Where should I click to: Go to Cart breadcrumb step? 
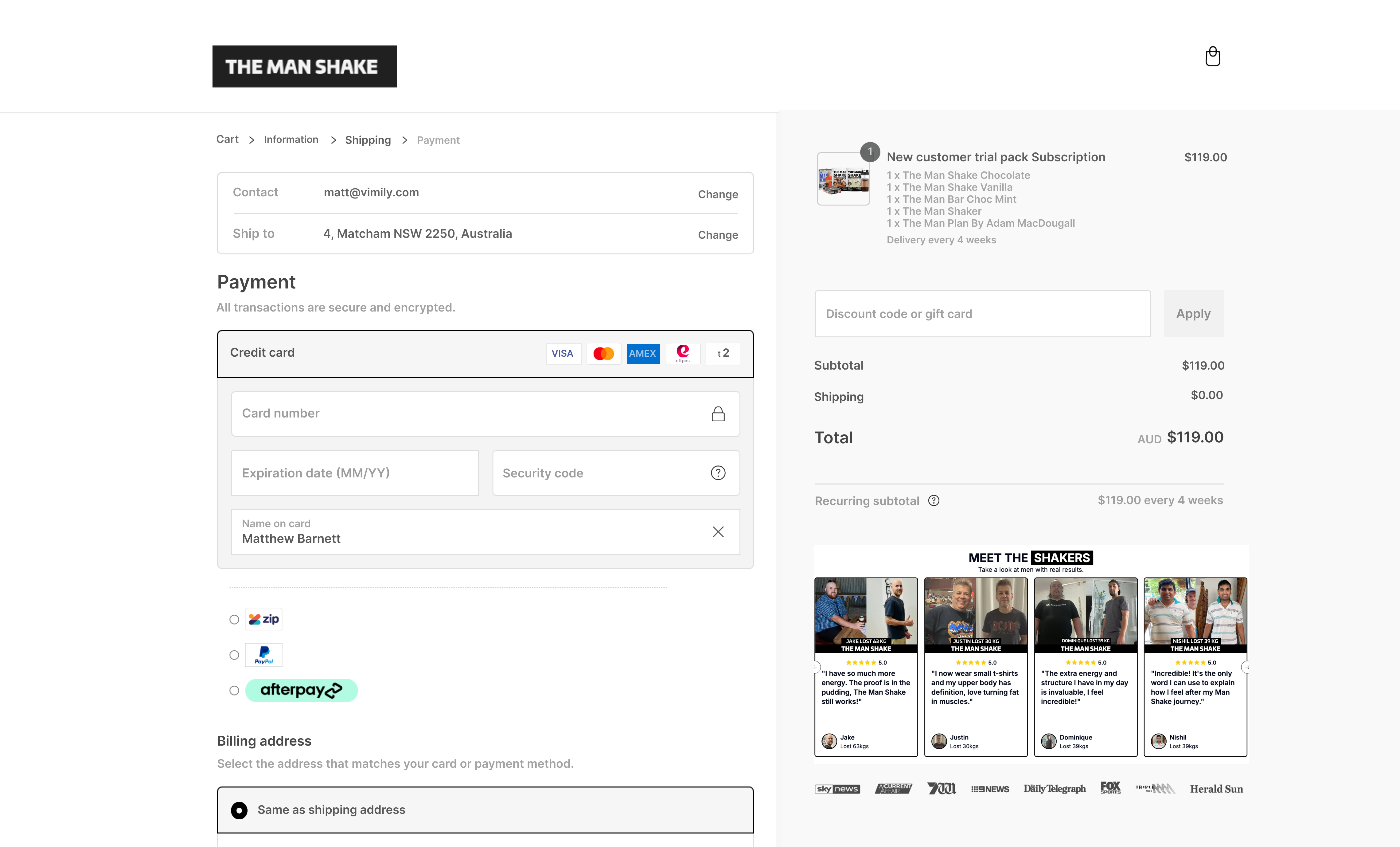[227, 139]
